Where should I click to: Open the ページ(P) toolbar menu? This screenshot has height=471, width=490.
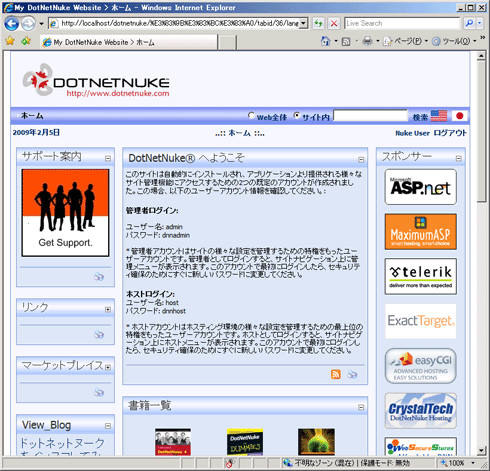pyautogui.click(x=405, y=41)
